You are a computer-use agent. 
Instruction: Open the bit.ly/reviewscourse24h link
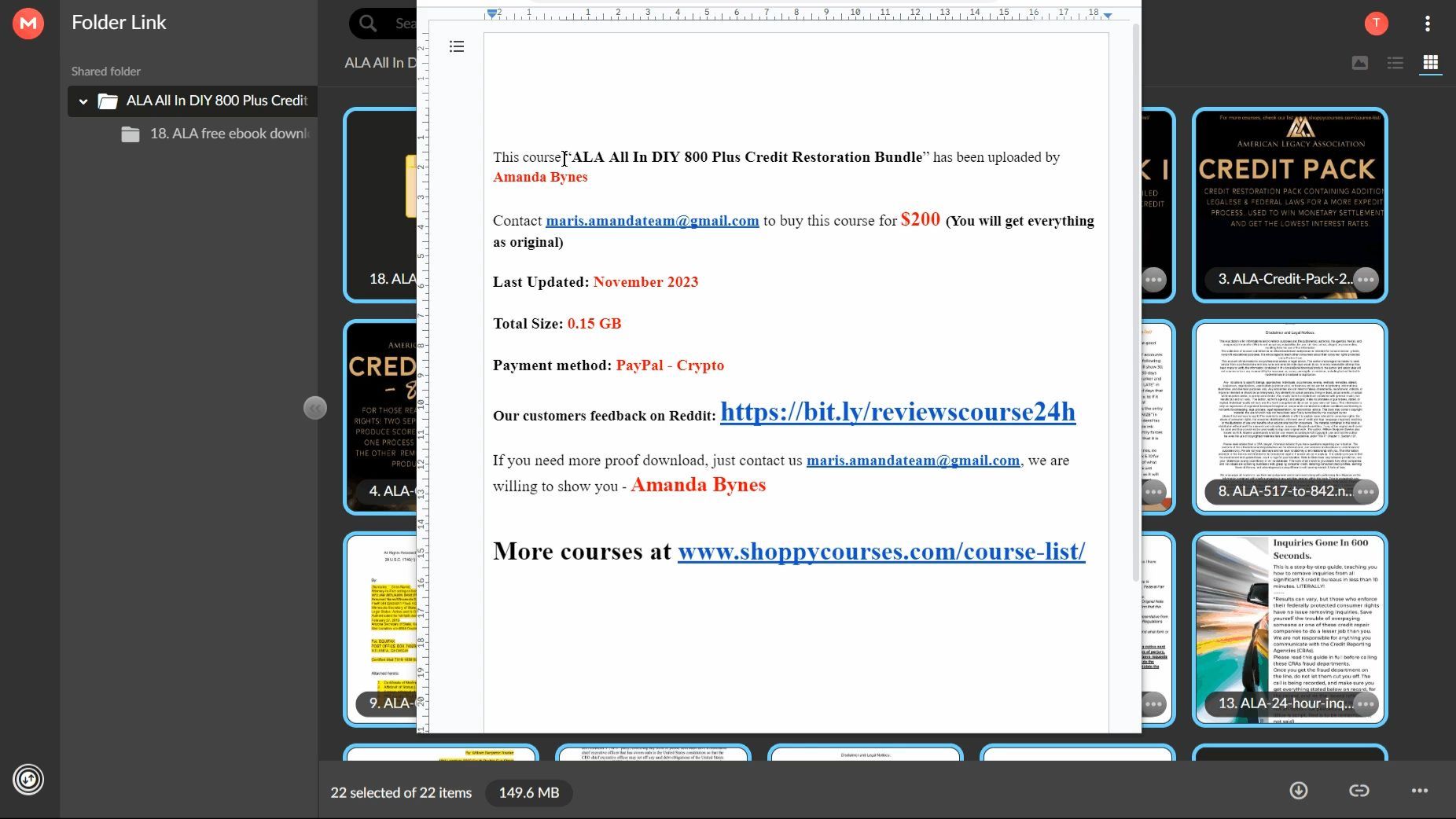click(x=898, y=411)
